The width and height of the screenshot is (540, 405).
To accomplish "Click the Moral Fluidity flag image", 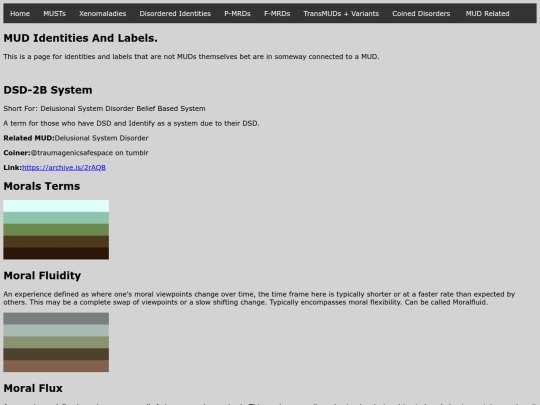I will (56, 342).
